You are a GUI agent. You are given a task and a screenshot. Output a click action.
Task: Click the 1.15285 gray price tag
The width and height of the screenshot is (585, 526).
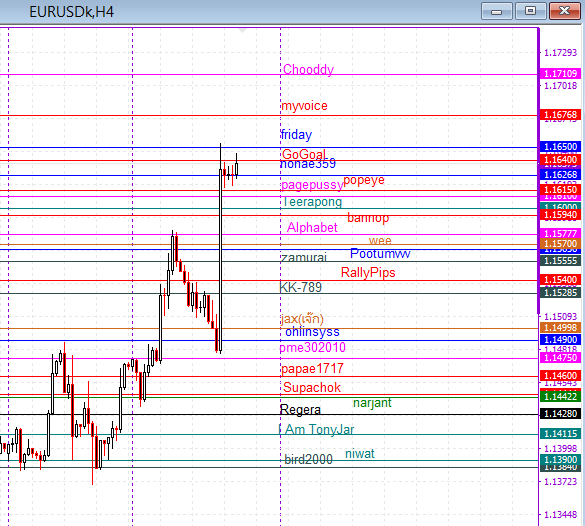pos(560,292)
